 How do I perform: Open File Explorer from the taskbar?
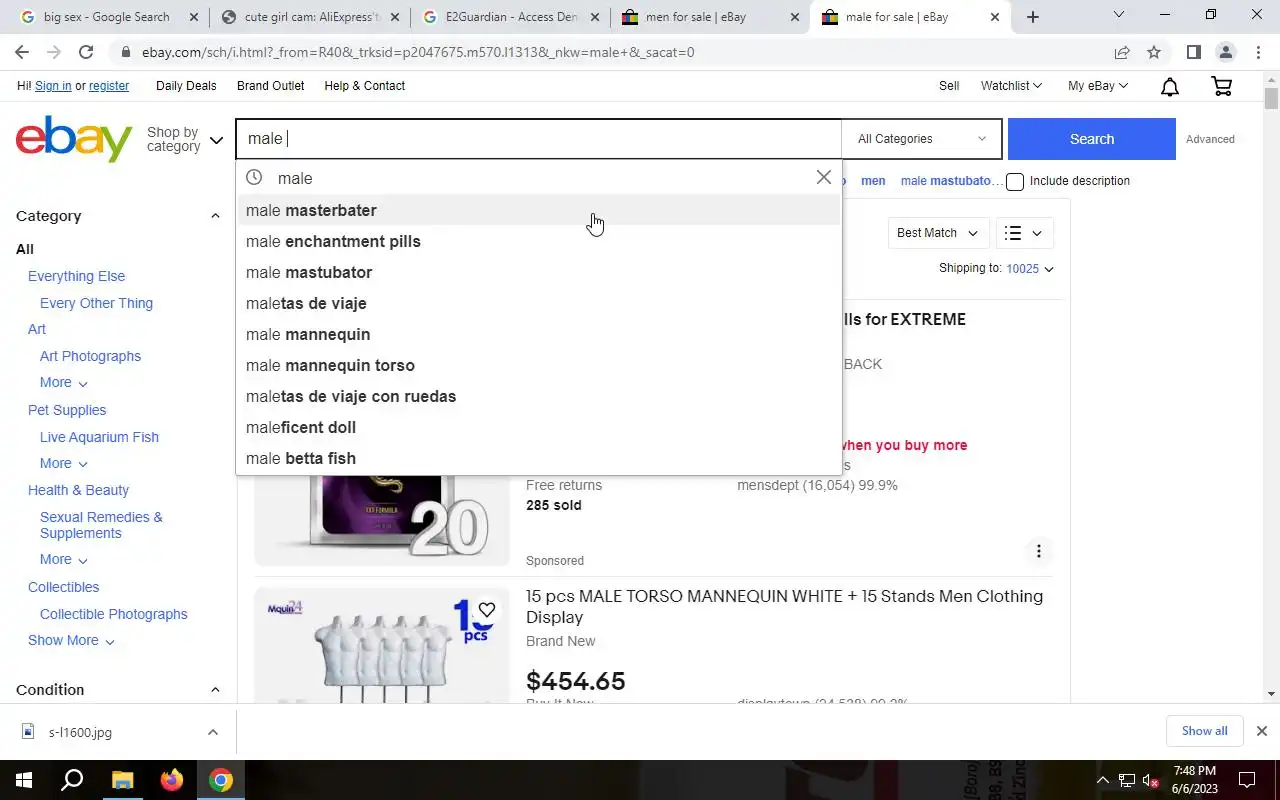click(x=122, y=780)
